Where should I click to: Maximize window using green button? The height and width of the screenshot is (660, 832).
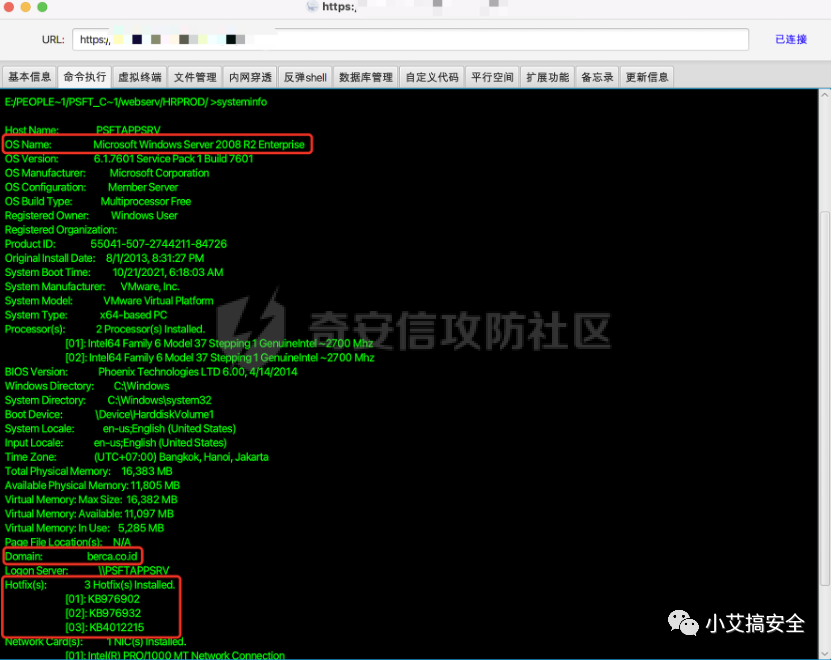pos(42,7)
